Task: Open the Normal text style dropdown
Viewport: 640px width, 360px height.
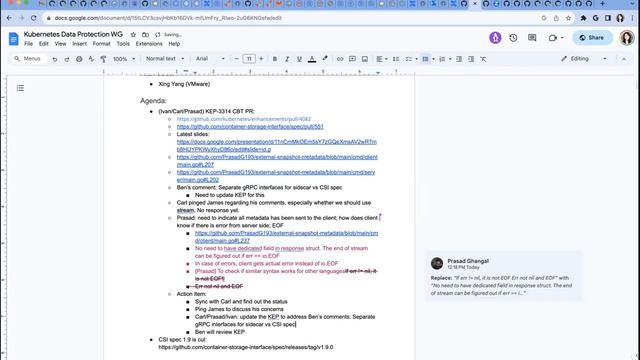Action: click(x=165, y=59)
